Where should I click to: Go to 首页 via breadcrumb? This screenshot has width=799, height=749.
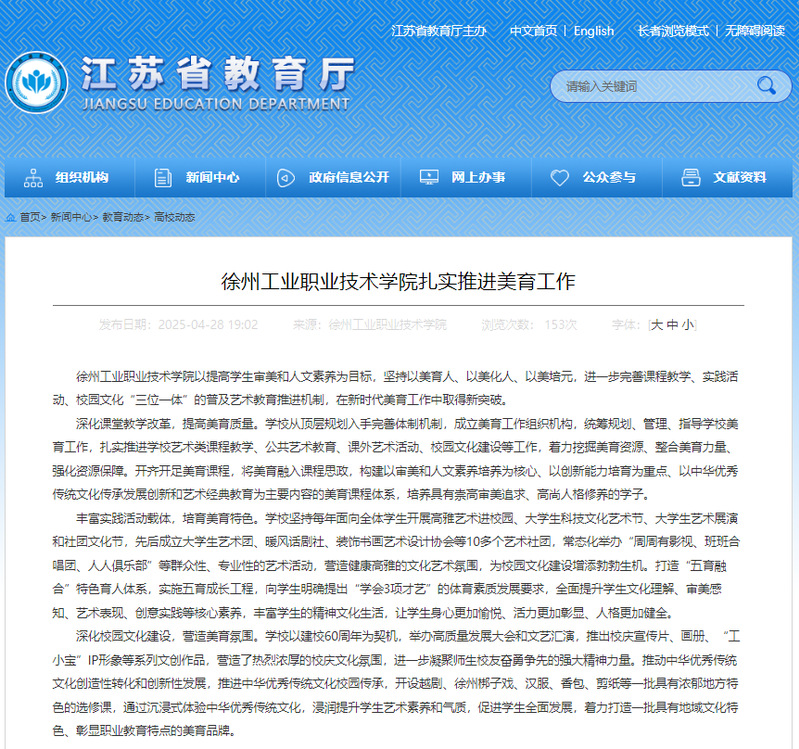(x=30, y=218)
